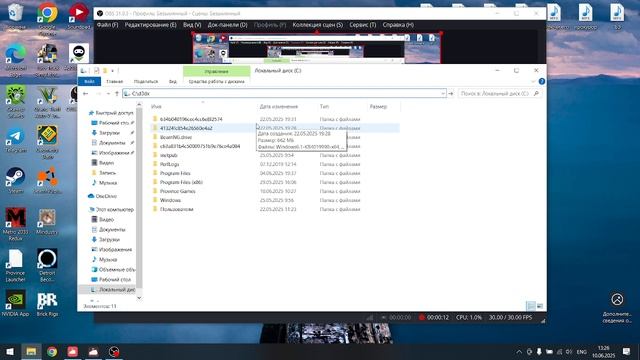Open Explorer help question mark icon
This screenshot has height=360, width=640.
click(x=542, y=81)
